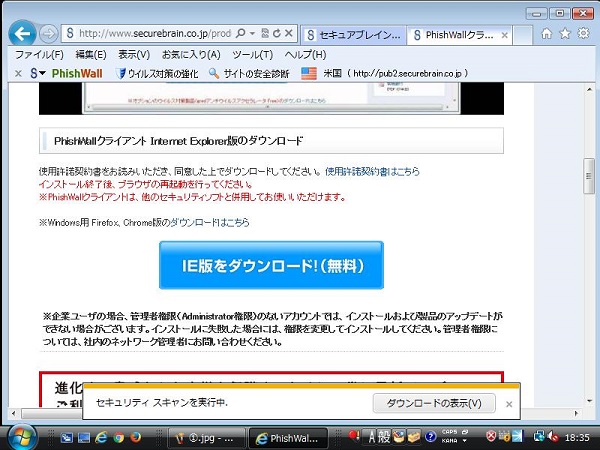Click the PhishWal... IE taskbar button
This screenshot has width=600, height=450.
[x=289, y=438]
